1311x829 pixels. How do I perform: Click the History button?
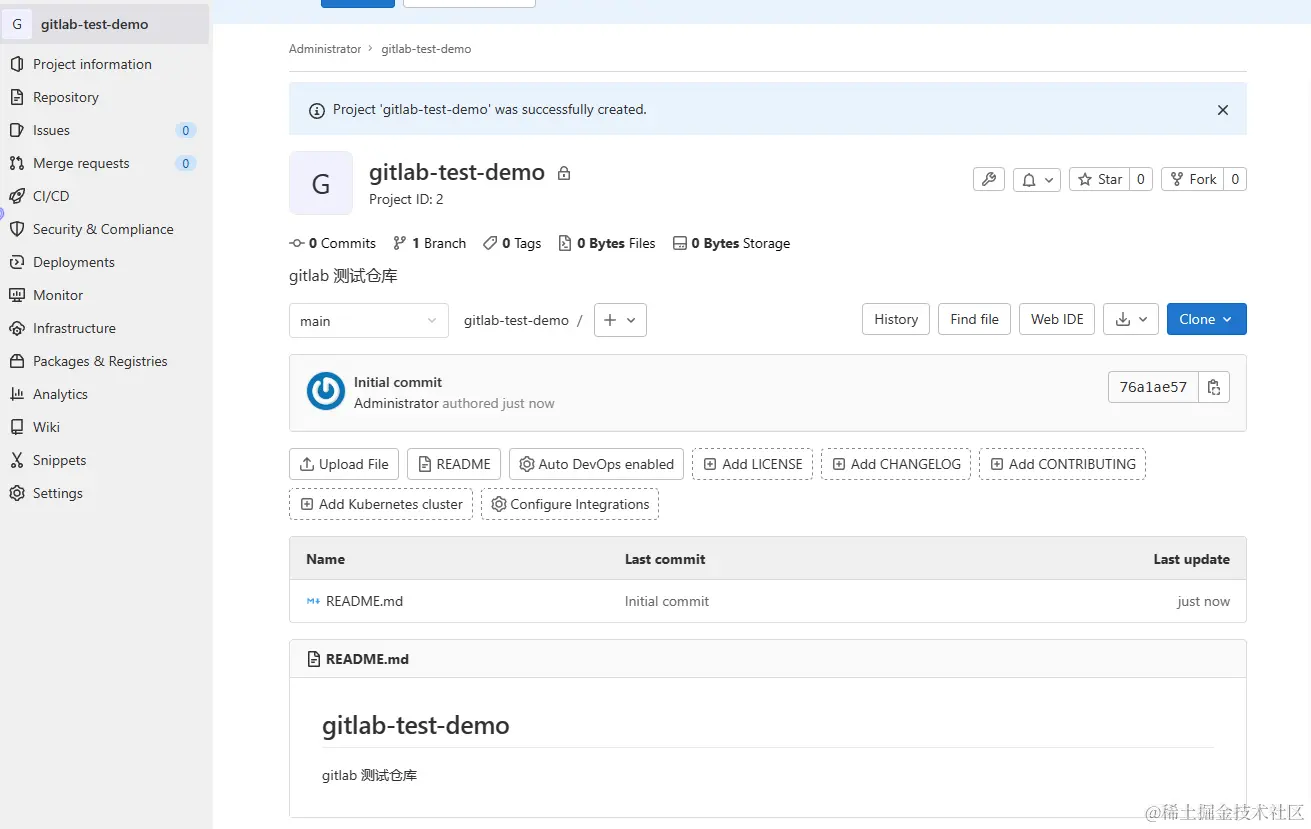tap(896, 319)
